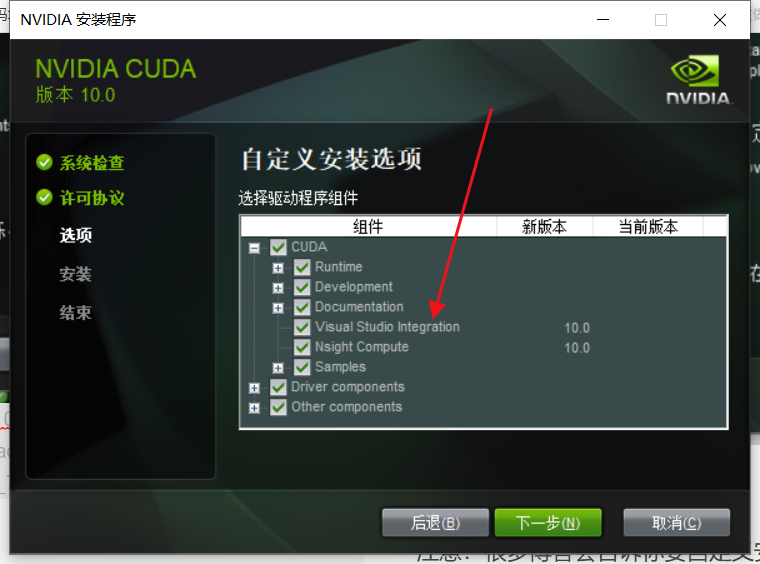Click the 下一步(N) button
Image resolution: width=760 pixels, height=564 pixels.
(548, 523)
